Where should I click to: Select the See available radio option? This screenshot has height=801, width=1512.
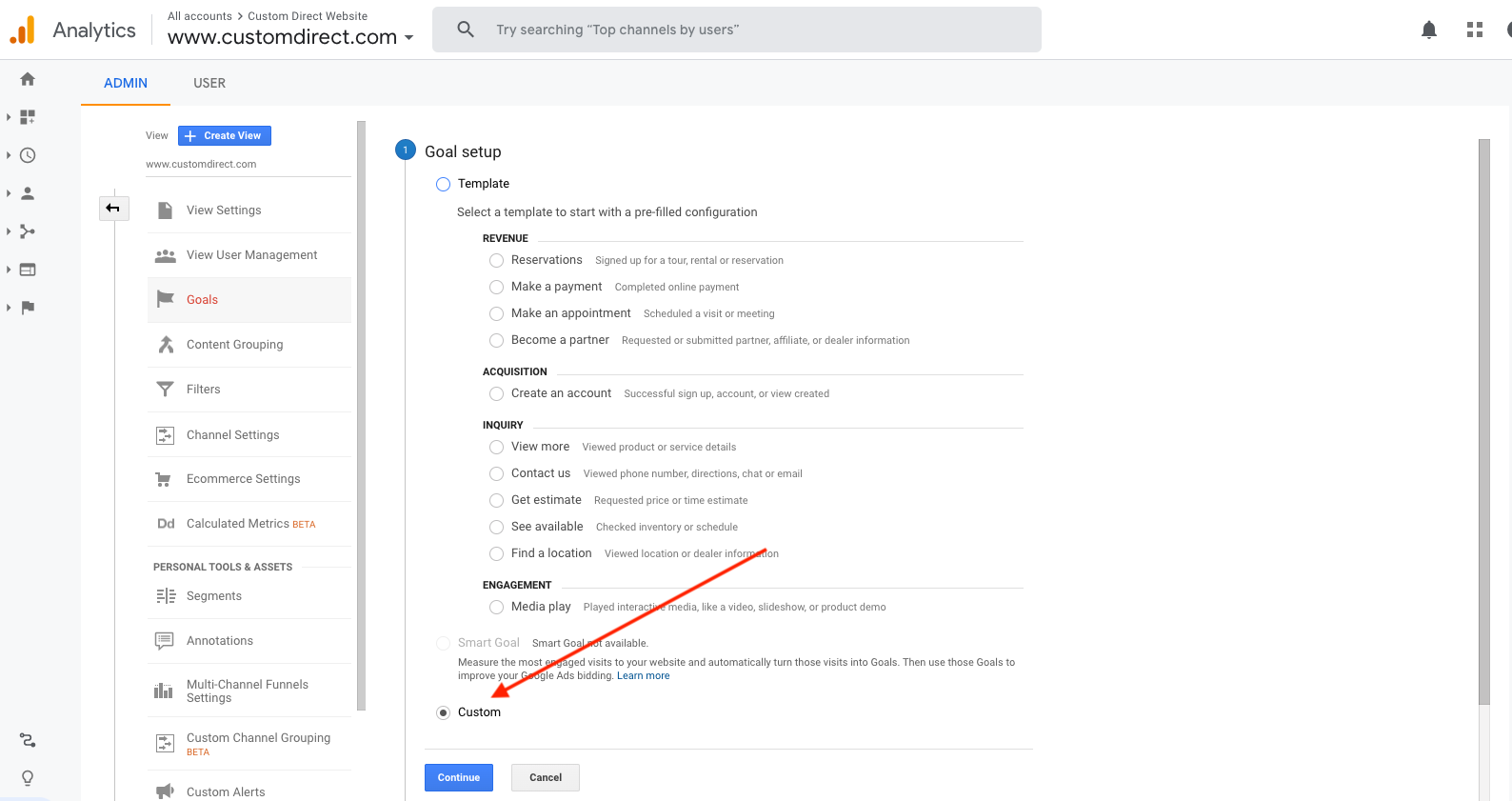point(496,527)
